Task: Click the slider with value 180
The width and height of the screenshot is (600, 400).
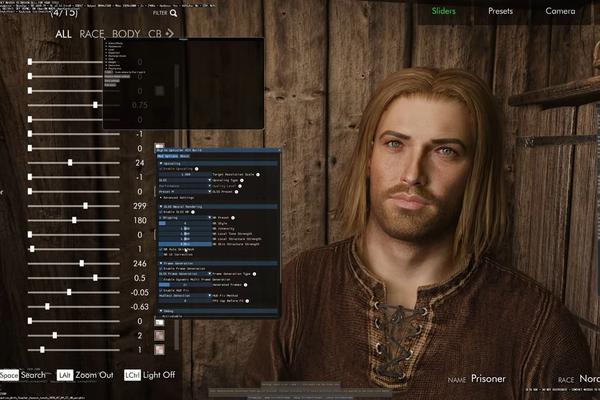Action: 73,220
